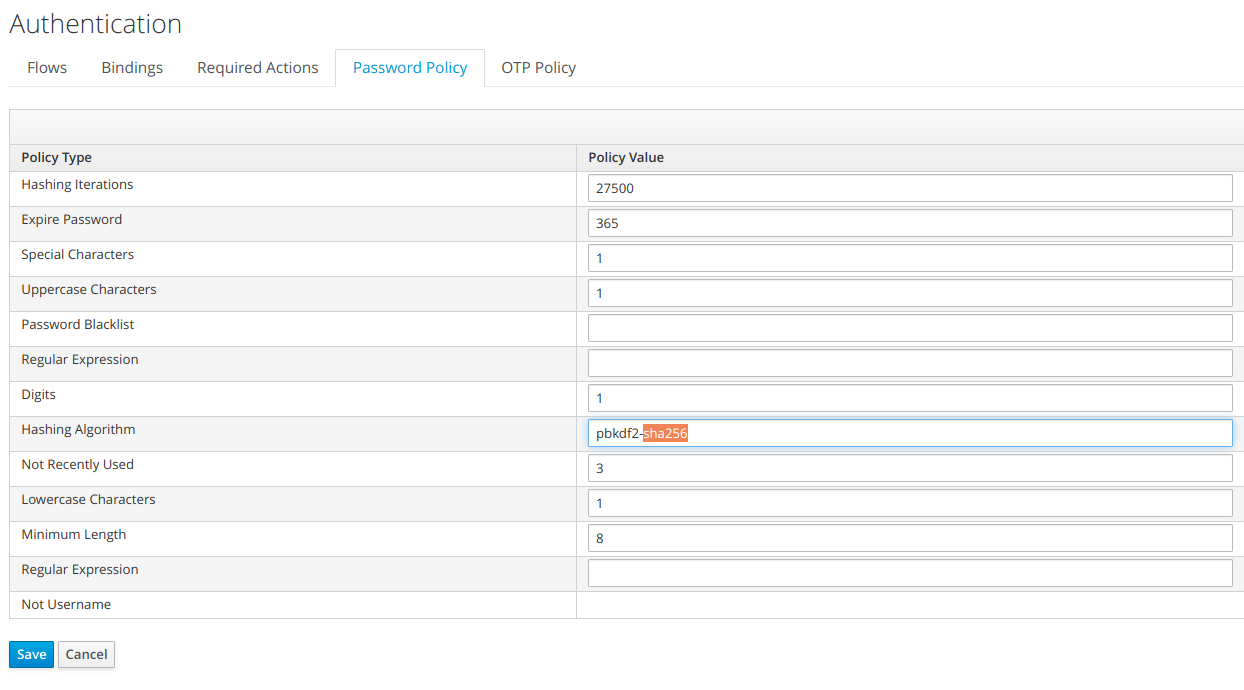Screen dimensions: 1244x690
Task: Select the Minimum Length value 8
Action: 910,537
